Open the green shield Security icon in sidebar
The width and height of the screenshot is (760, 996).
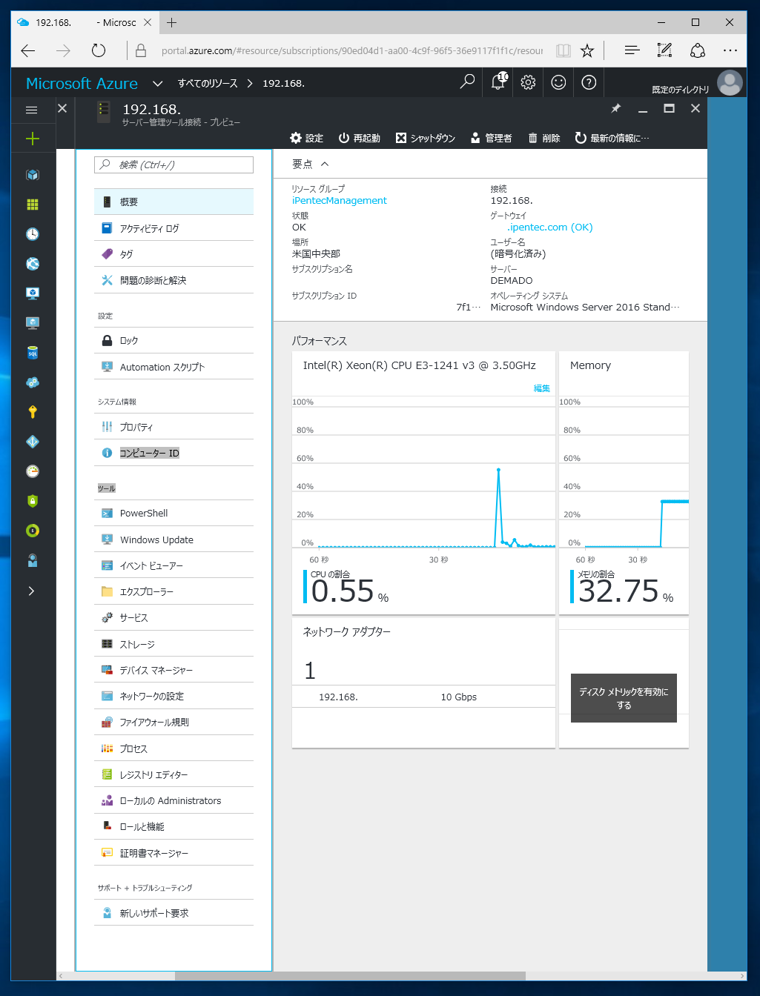32,501
